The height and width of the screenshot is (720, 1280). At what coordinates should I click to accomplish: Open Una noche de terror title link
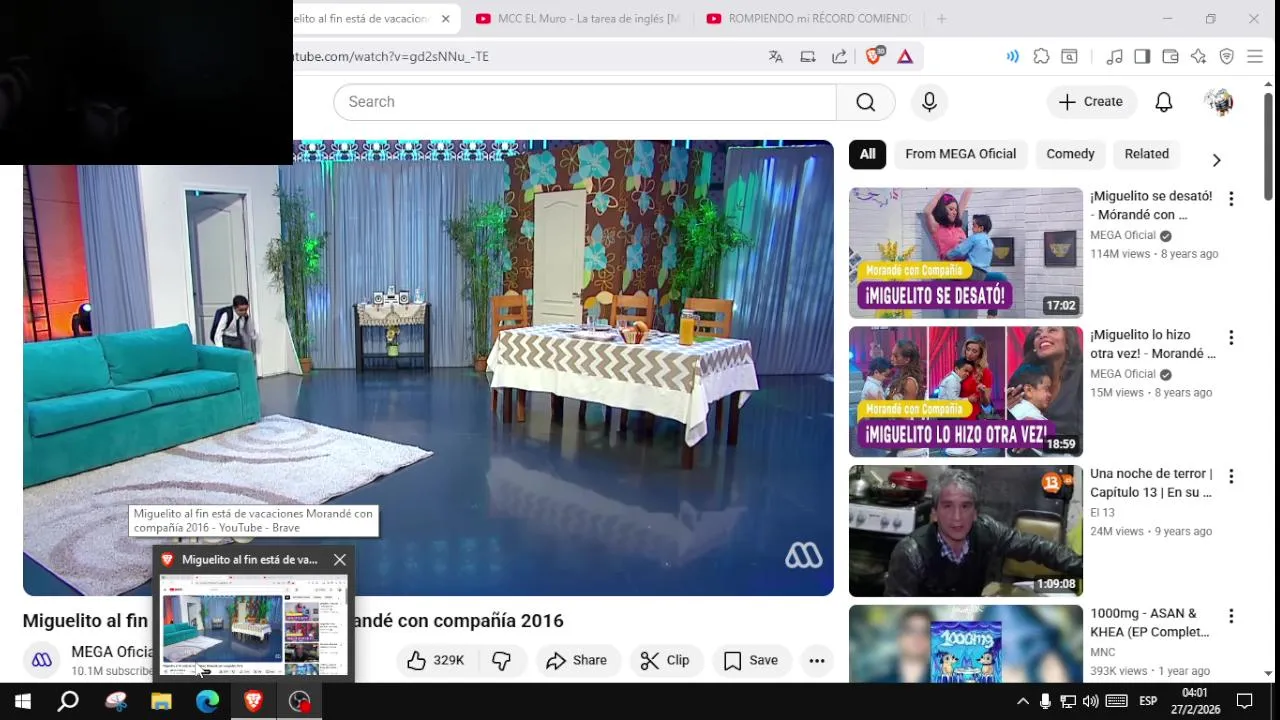click(1151, 483)
